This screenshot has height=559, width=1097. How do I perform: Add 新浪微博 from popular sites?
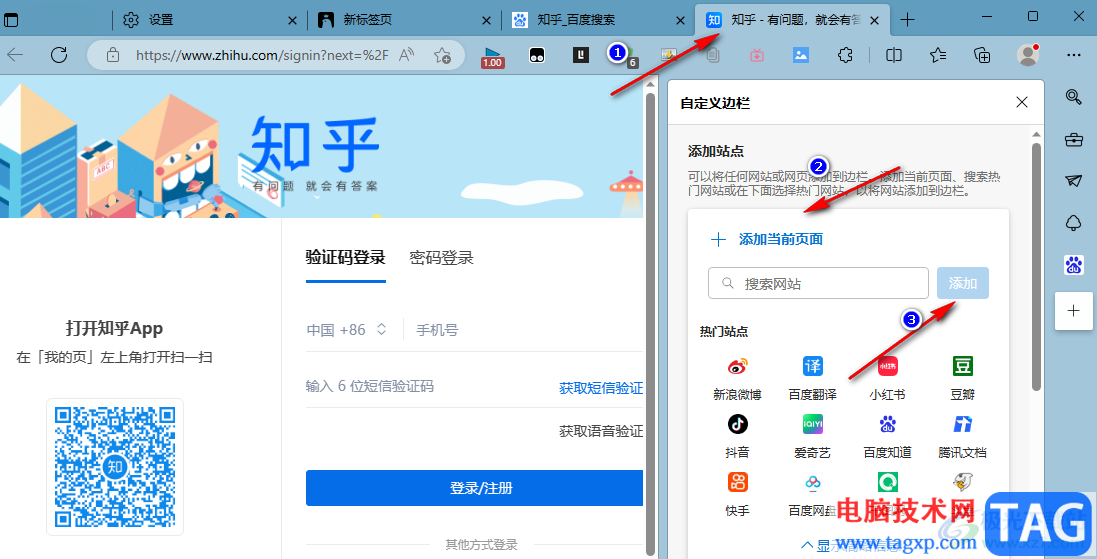coord(737,378)
